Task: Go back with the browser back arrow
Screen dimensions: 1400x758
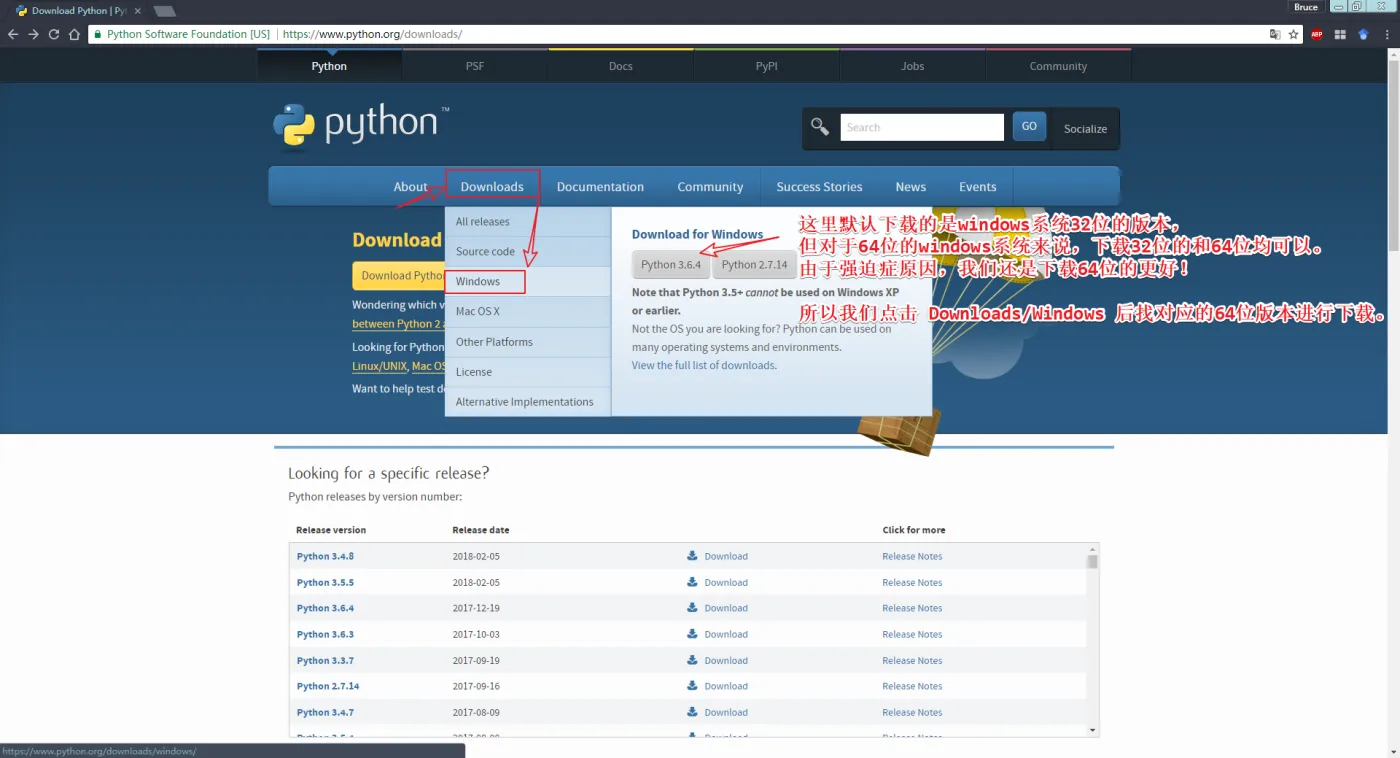Action: (x=13, y=34)
